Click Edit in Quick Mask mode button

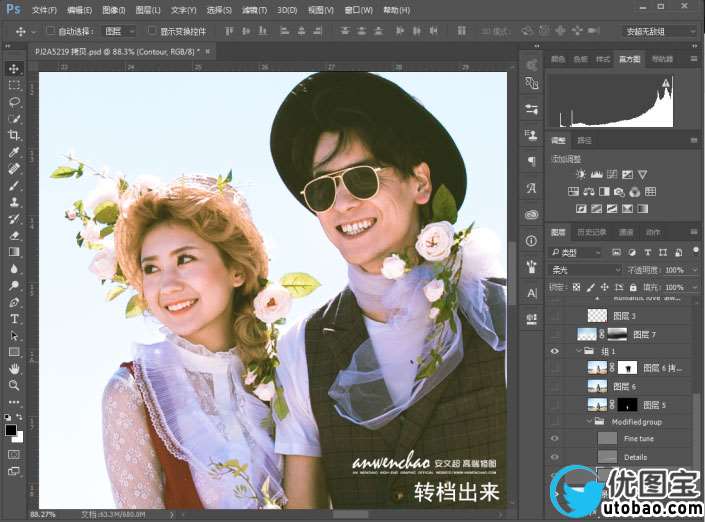coord(14,455)
